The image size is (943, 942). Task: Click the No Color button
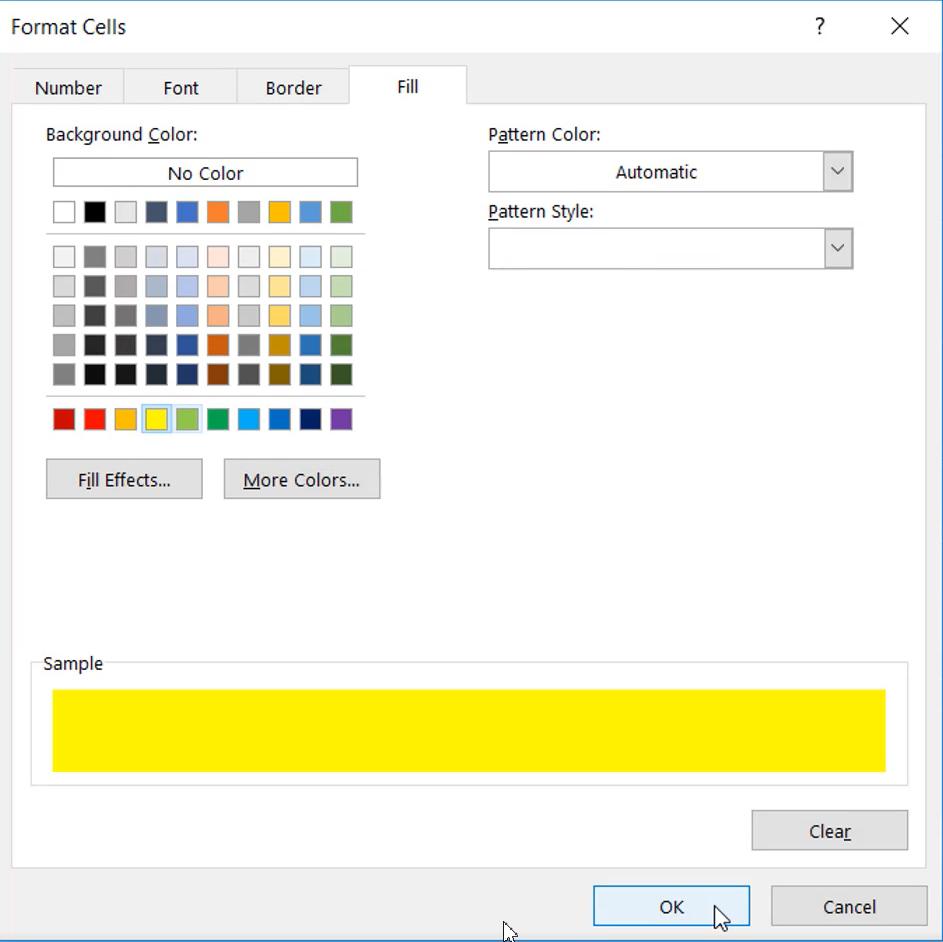(205, 173)
